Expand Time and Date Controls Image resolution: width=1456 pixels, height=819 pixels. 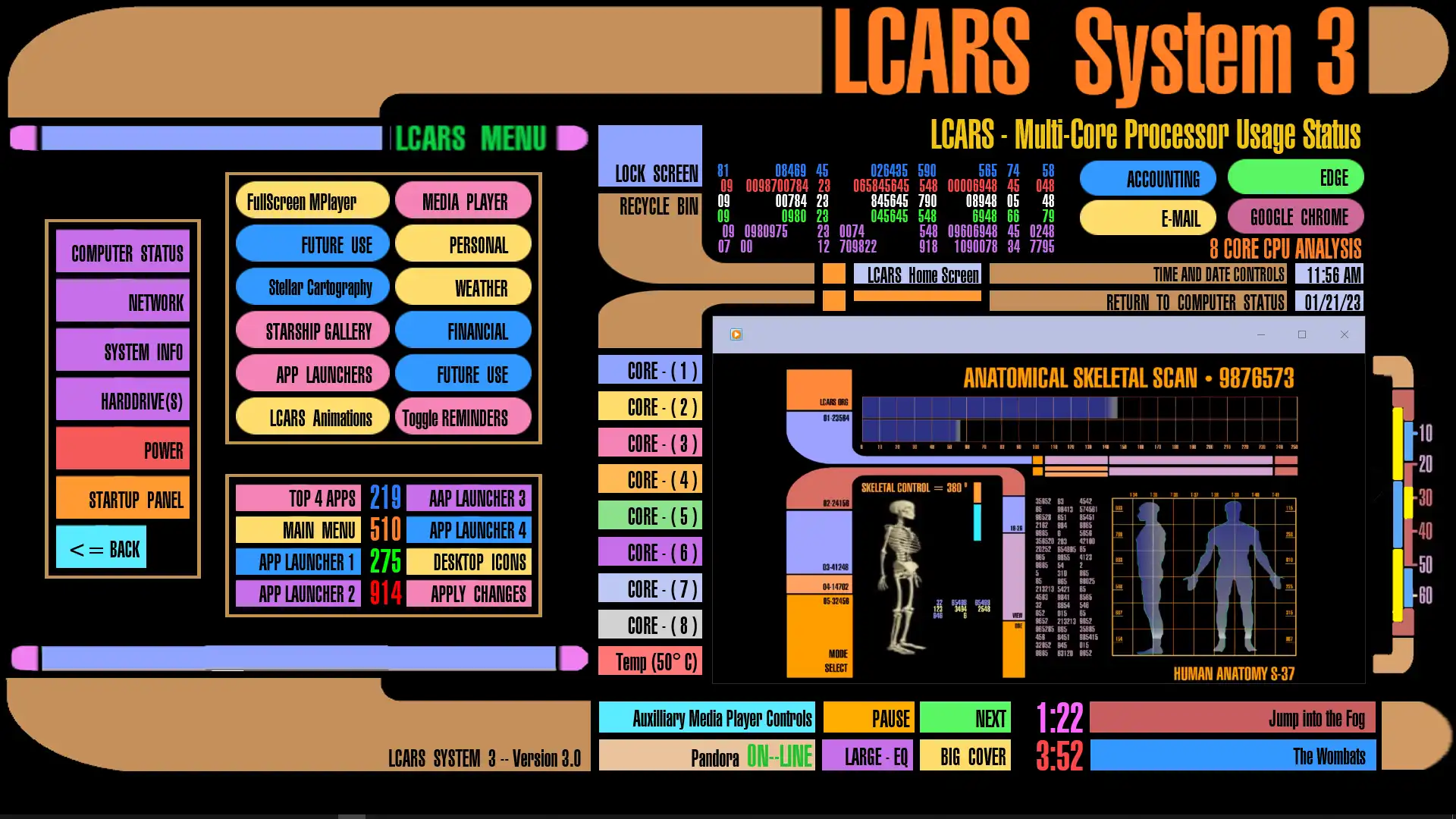tap(1190, 275)
